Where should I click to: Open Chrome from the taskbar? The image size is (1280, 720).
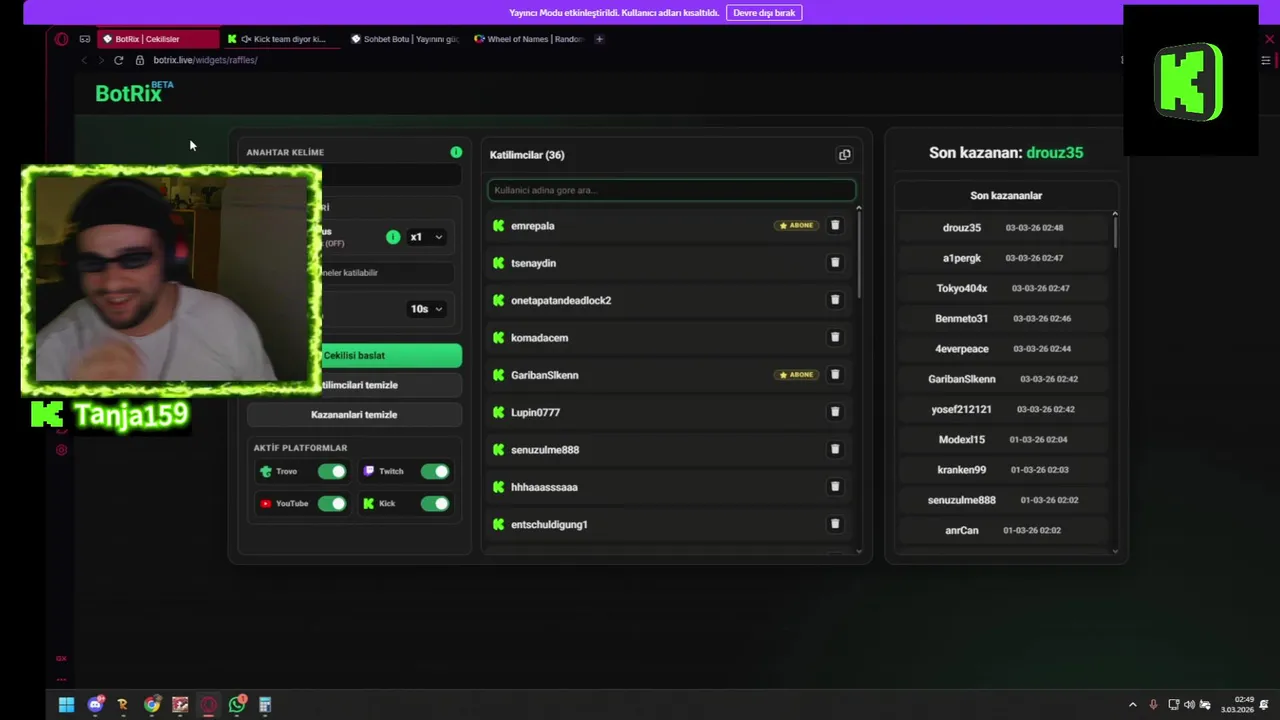[x=151, y=705]
